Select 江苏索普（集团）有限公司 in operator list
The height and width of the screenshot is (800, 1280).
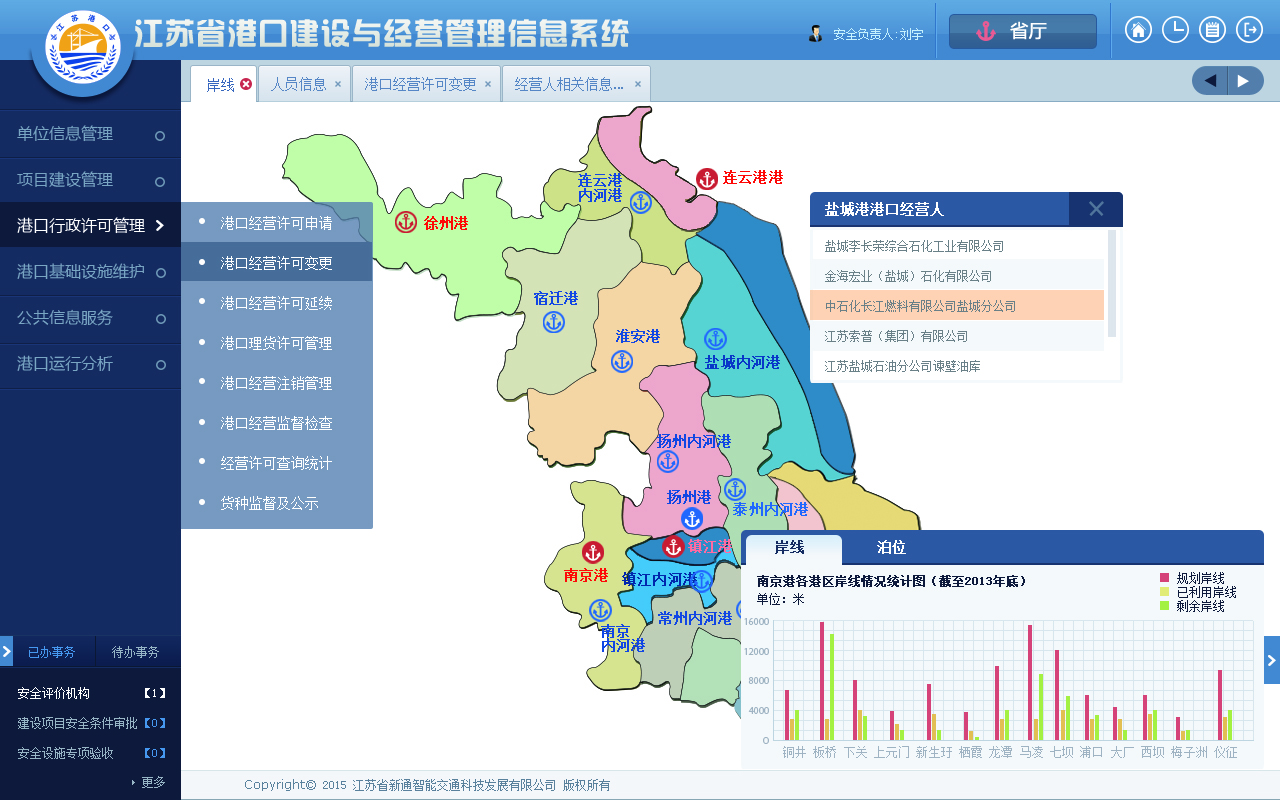(896, 336)
